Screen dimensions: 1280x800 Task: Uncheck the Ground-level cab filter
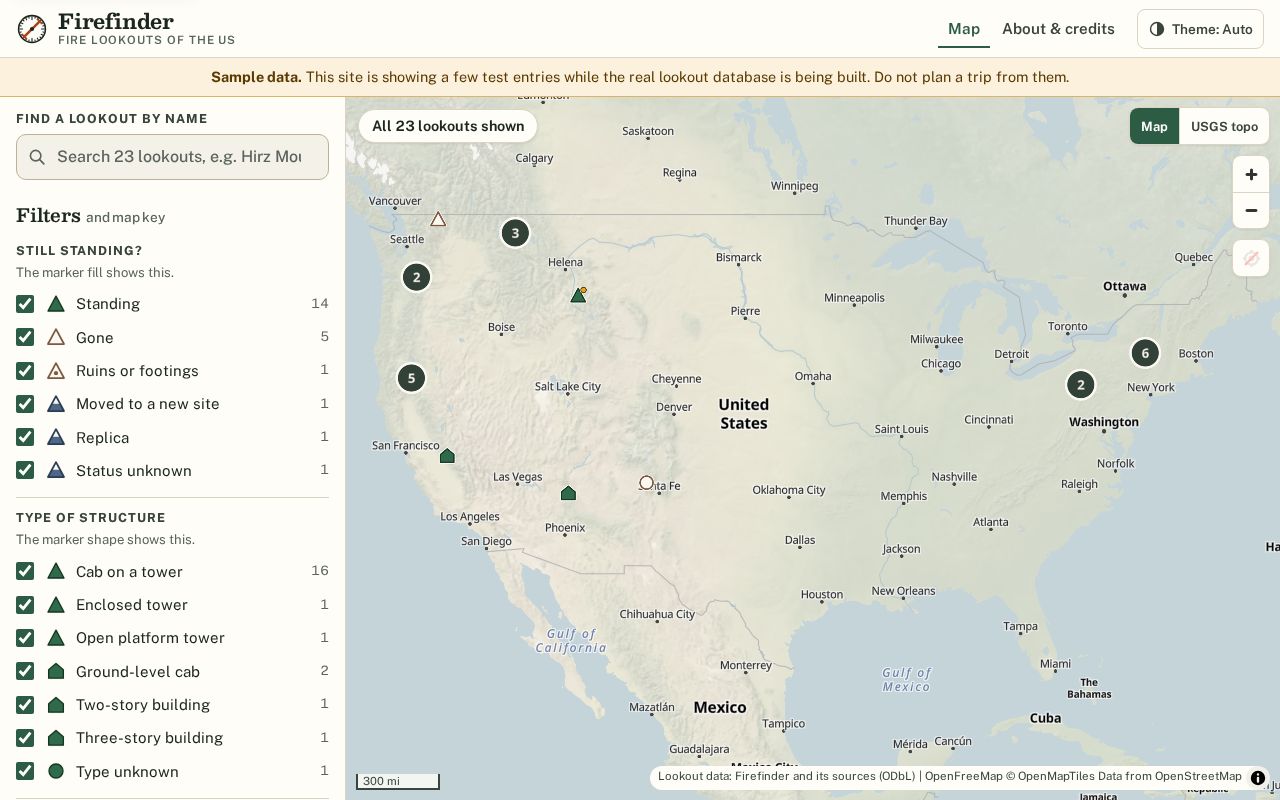point(25,671)
